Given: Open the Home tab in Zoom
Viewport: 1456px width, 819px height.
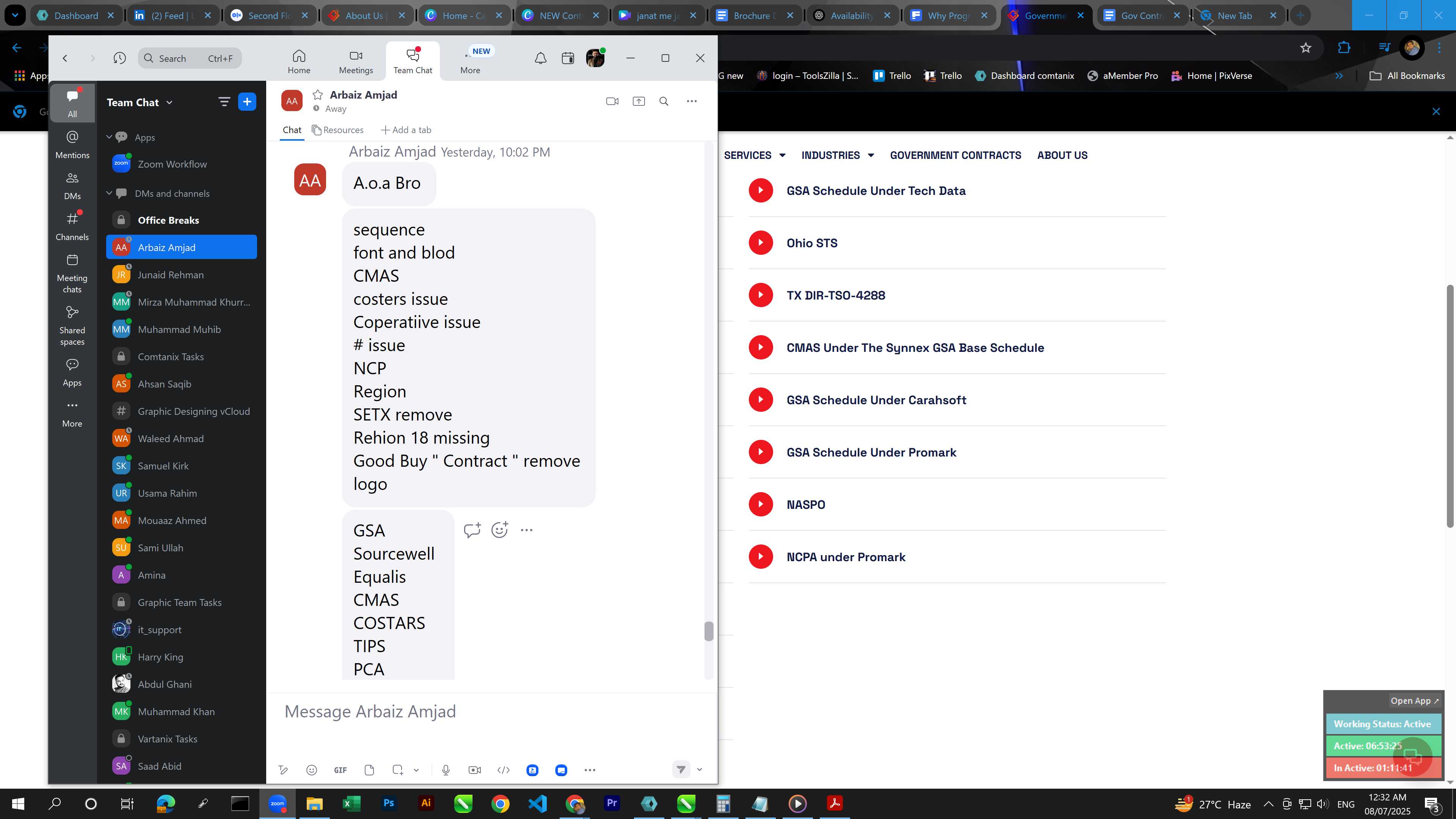Looking at the screenshot, I should [299, 61].
